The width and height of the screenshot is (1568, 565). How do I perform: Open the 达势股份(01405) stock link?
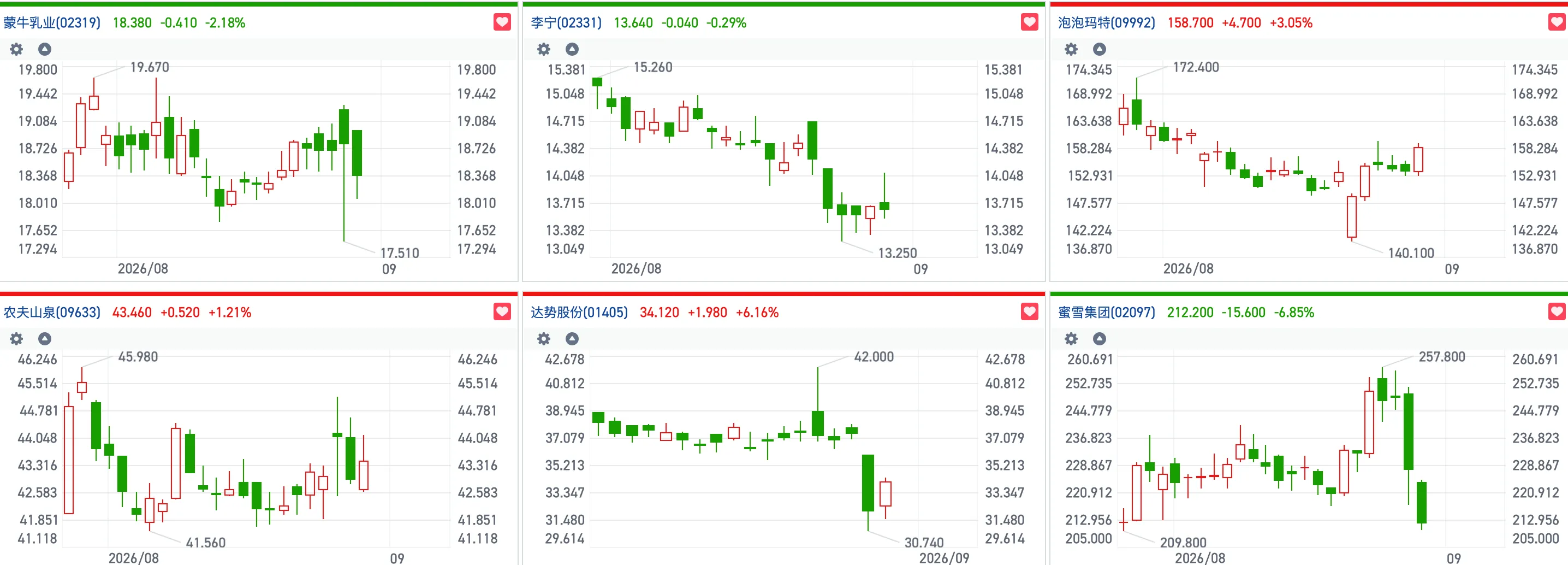[579, 313]
